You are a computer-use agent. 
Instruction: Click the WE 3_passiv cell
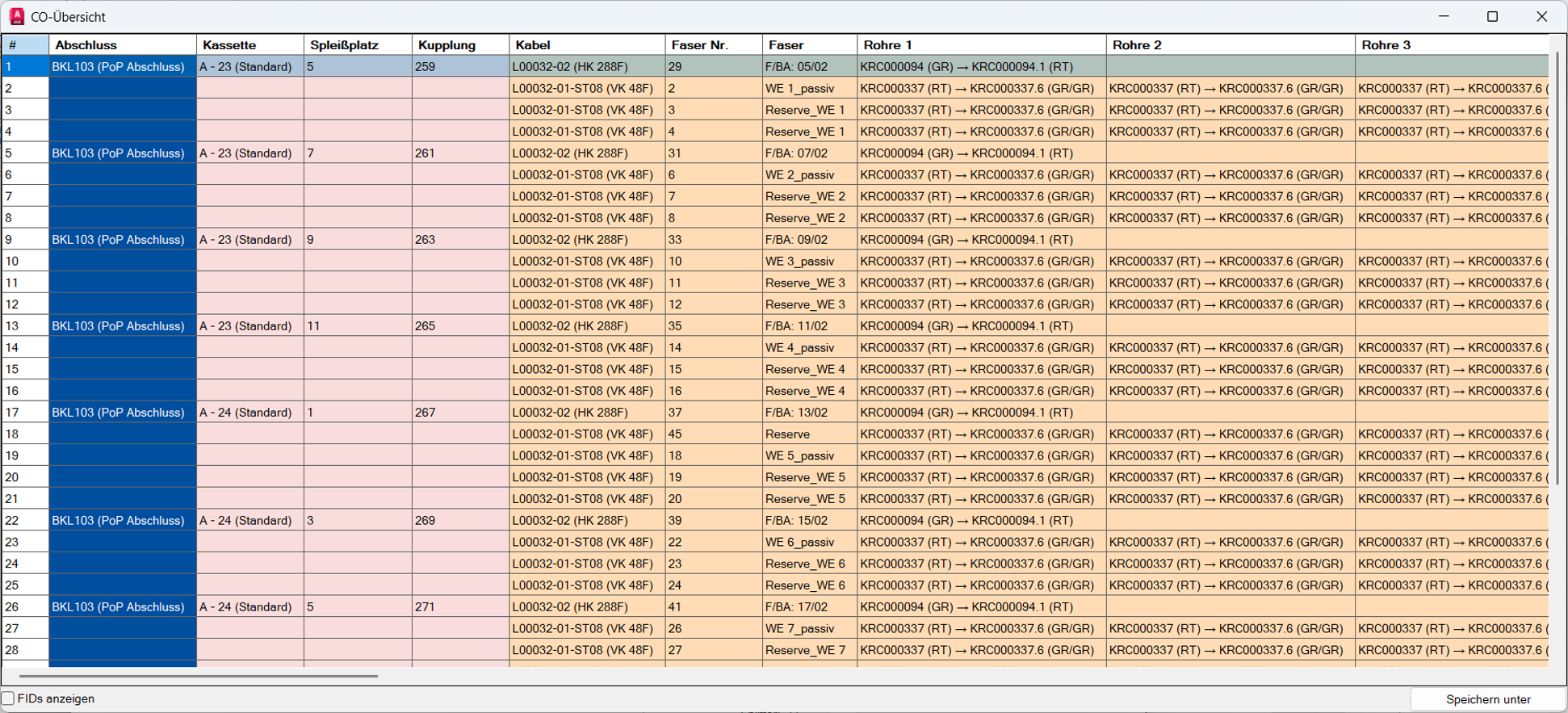pyautogui.click(x=810, y=262)
